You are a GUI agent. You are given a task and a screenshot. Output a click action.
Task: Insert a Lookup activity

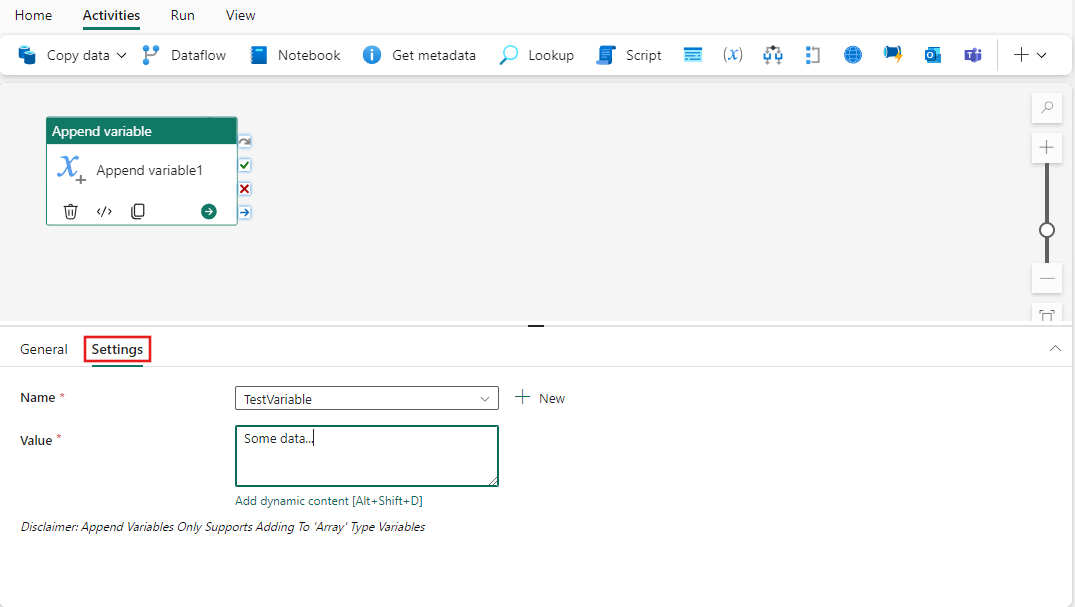tap(536, 55)
